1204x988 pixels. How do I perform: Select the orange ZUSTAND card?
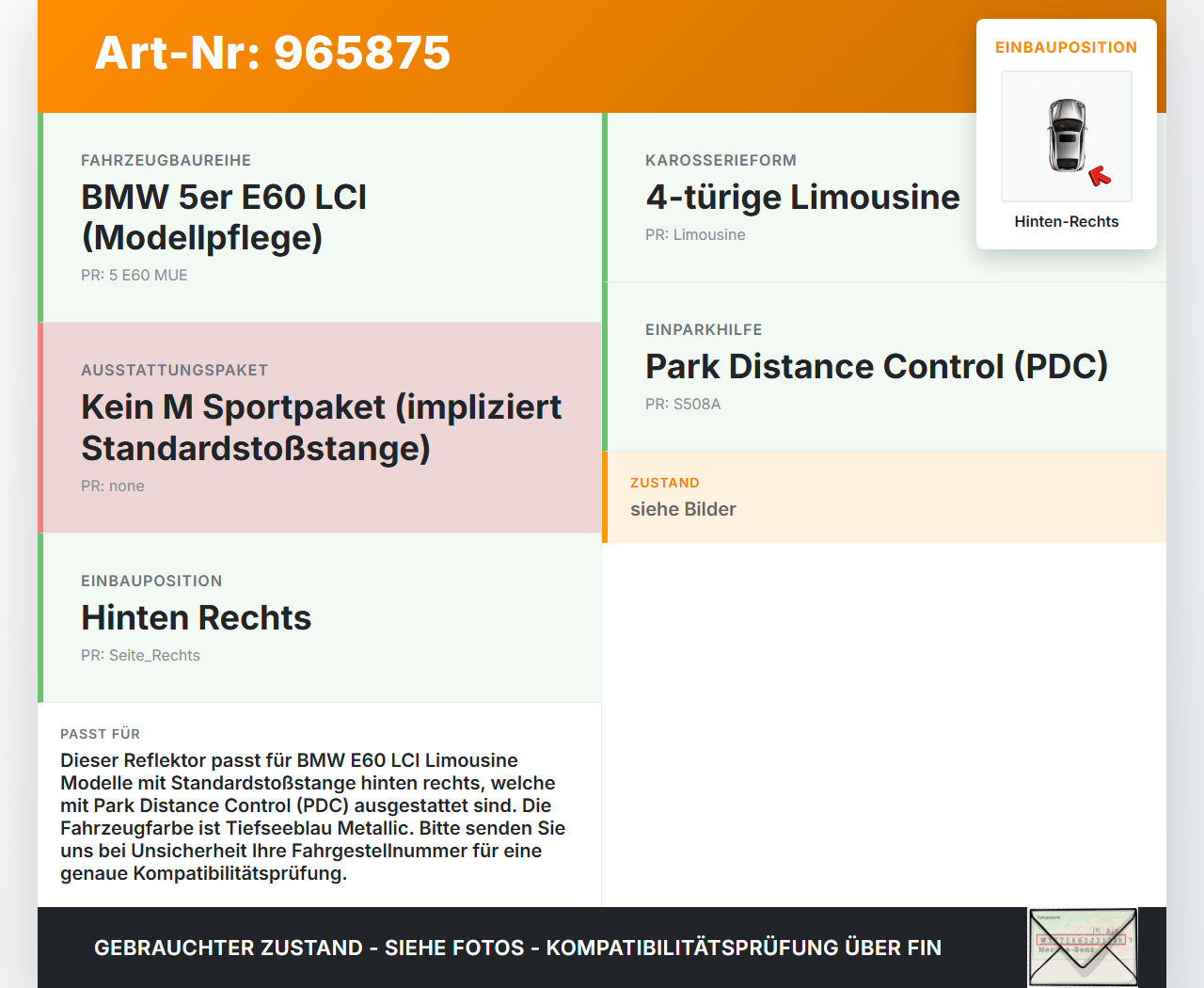885,497
